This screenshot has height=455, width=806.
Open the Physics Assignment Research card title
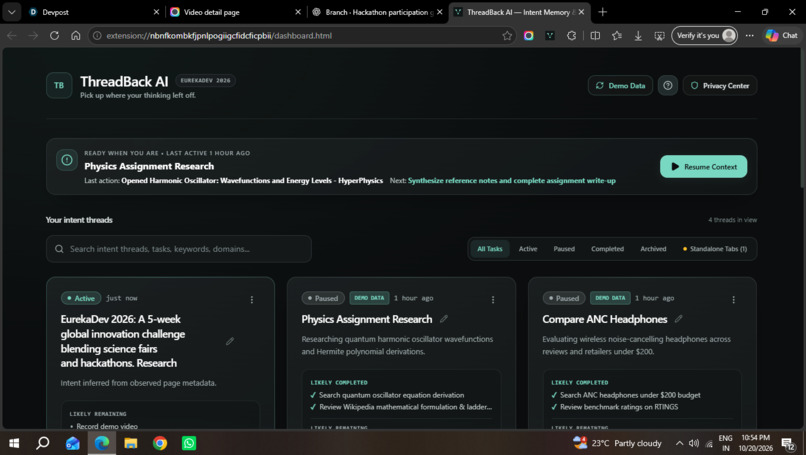[367, 319]
